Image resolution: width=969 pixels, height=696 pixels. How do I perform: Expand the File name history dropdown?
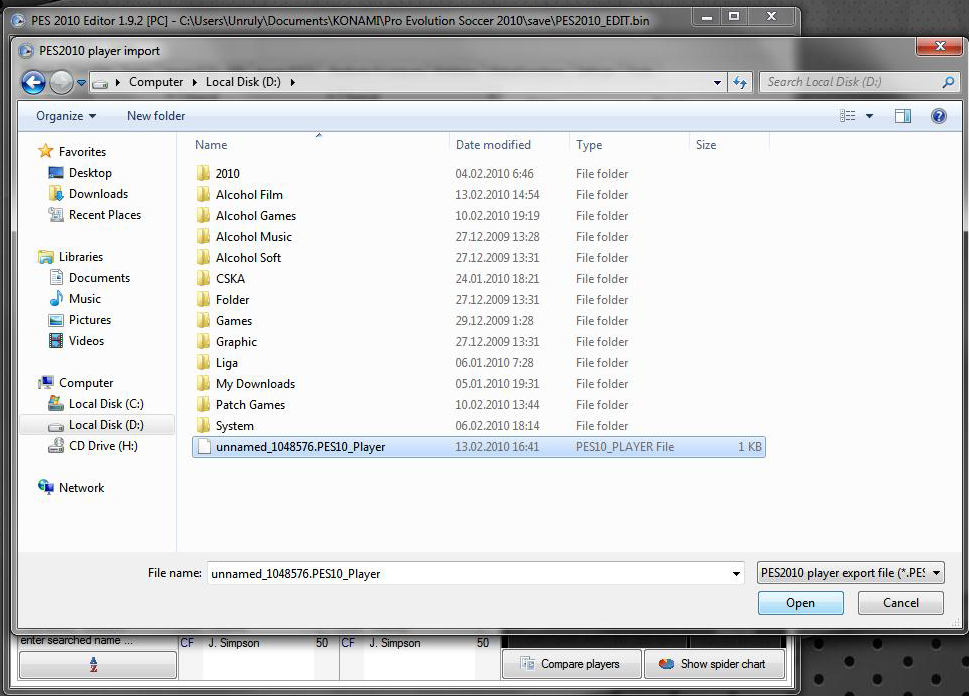tap(736, 574)
